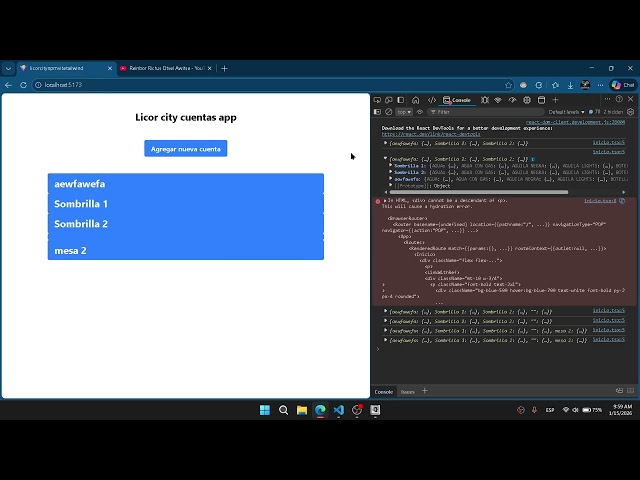Open the Default levels dropdown
640x480 pixels.
click(x=566, y=112)
